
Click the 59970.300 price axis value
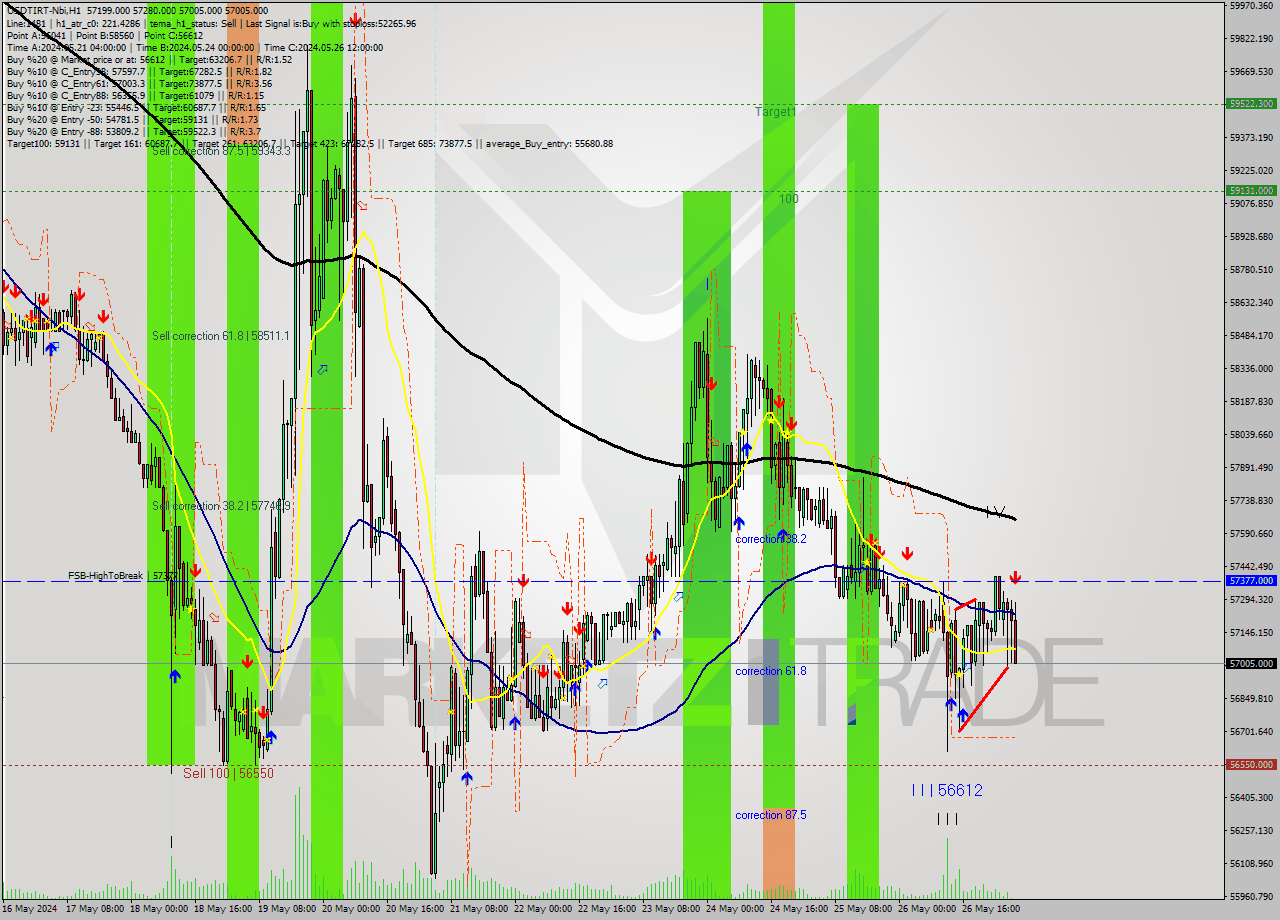[x=1252, y=6]
